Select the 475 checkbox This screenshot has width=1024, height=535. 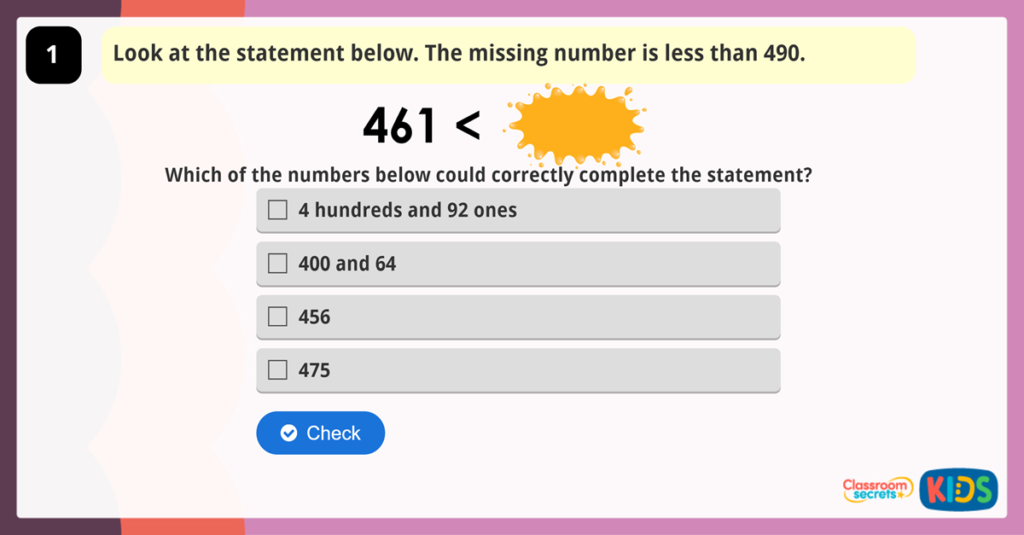tap(278, 370)
